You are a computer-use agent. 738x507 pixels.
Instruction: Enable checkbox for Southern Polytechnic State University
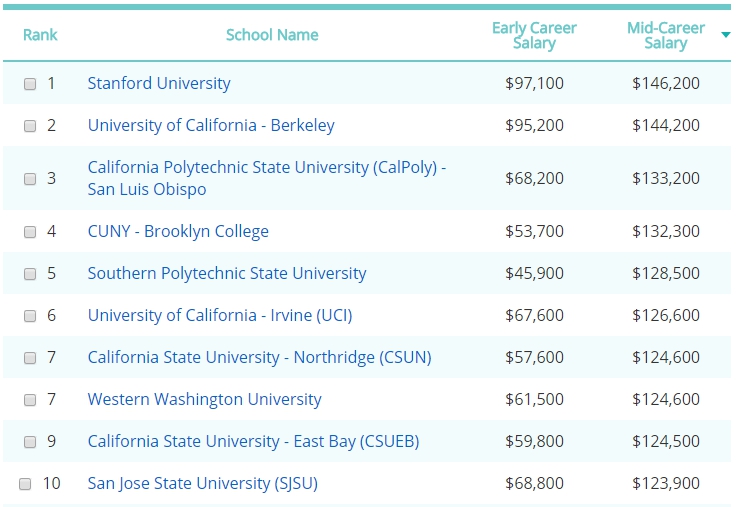coord(30,274)
